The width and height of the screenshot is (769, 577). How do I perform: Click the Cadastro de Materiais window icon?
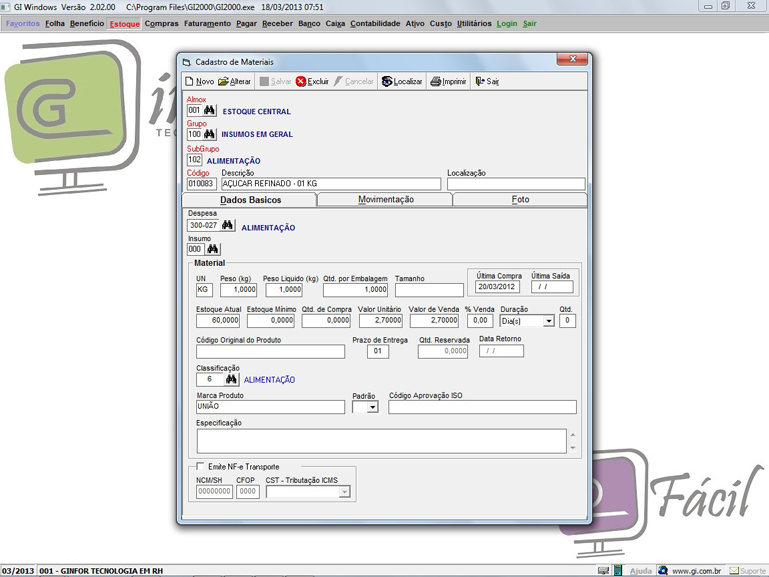click(186, 62)
